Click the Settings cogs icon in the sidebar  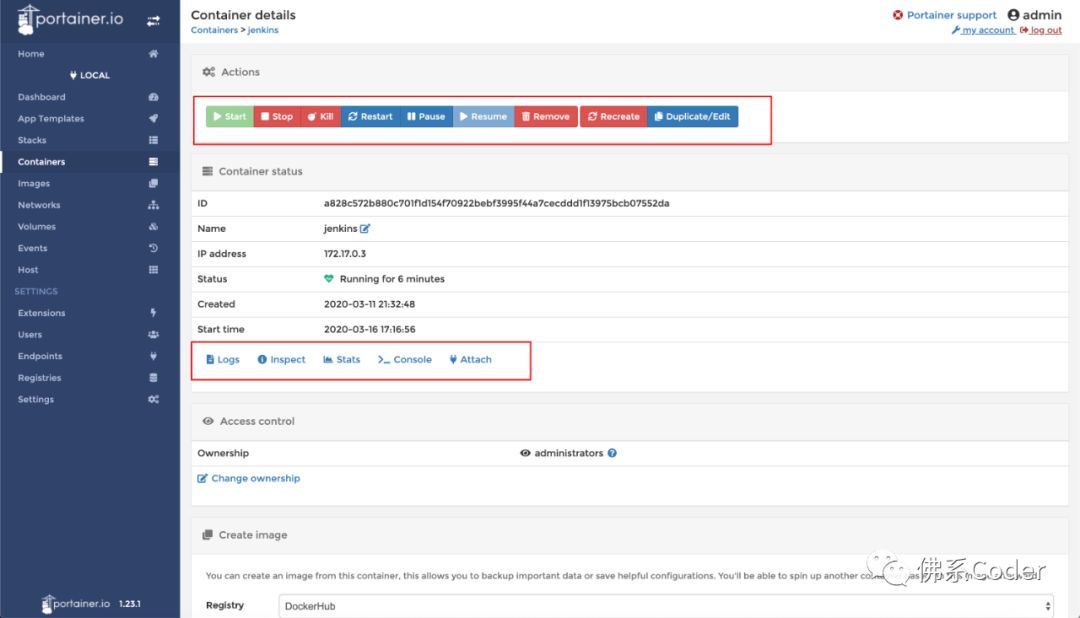(153, 399)
